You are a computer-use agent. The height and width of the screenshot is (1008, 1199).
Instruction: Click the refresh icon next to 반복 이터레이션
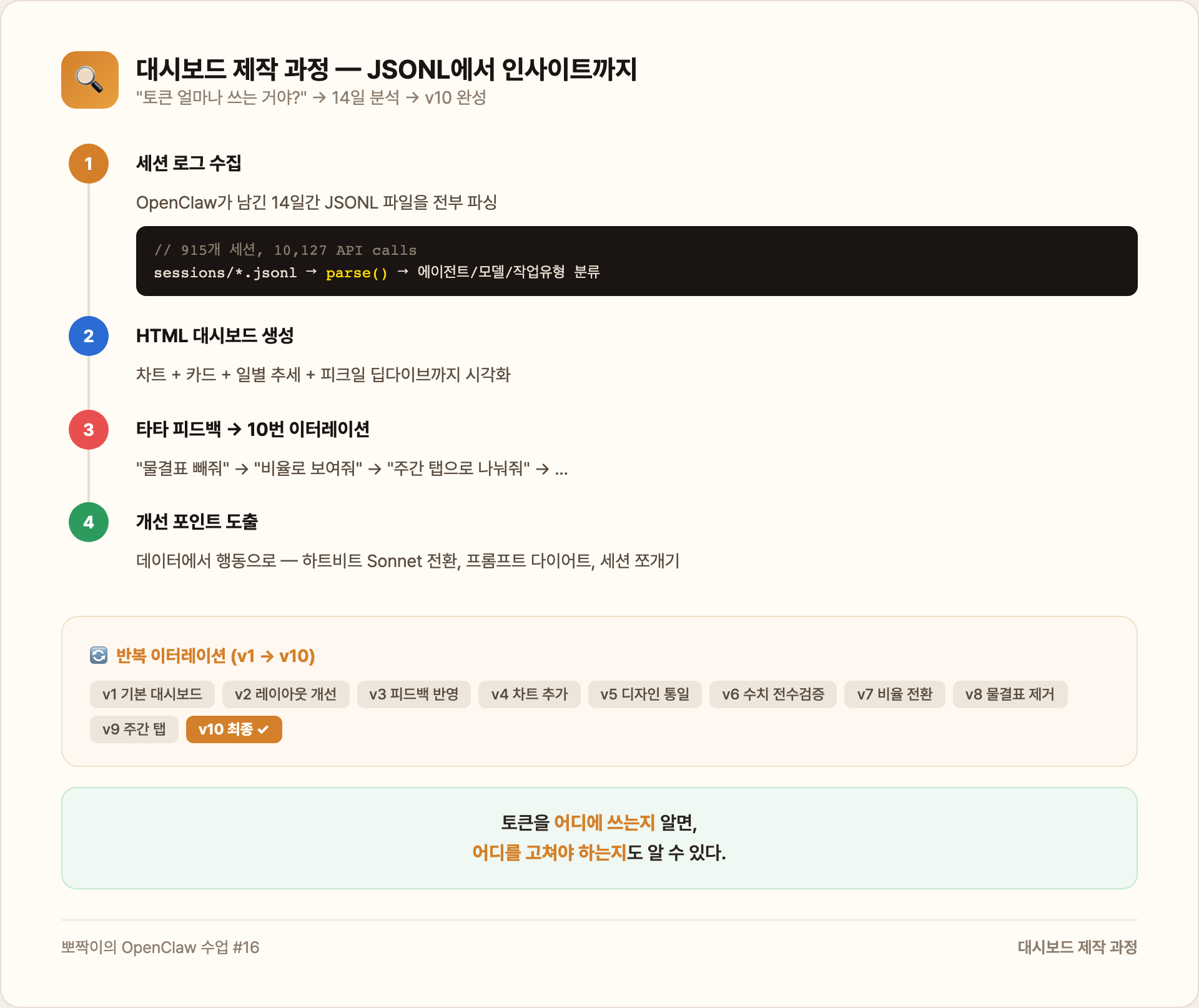point(99,656)
